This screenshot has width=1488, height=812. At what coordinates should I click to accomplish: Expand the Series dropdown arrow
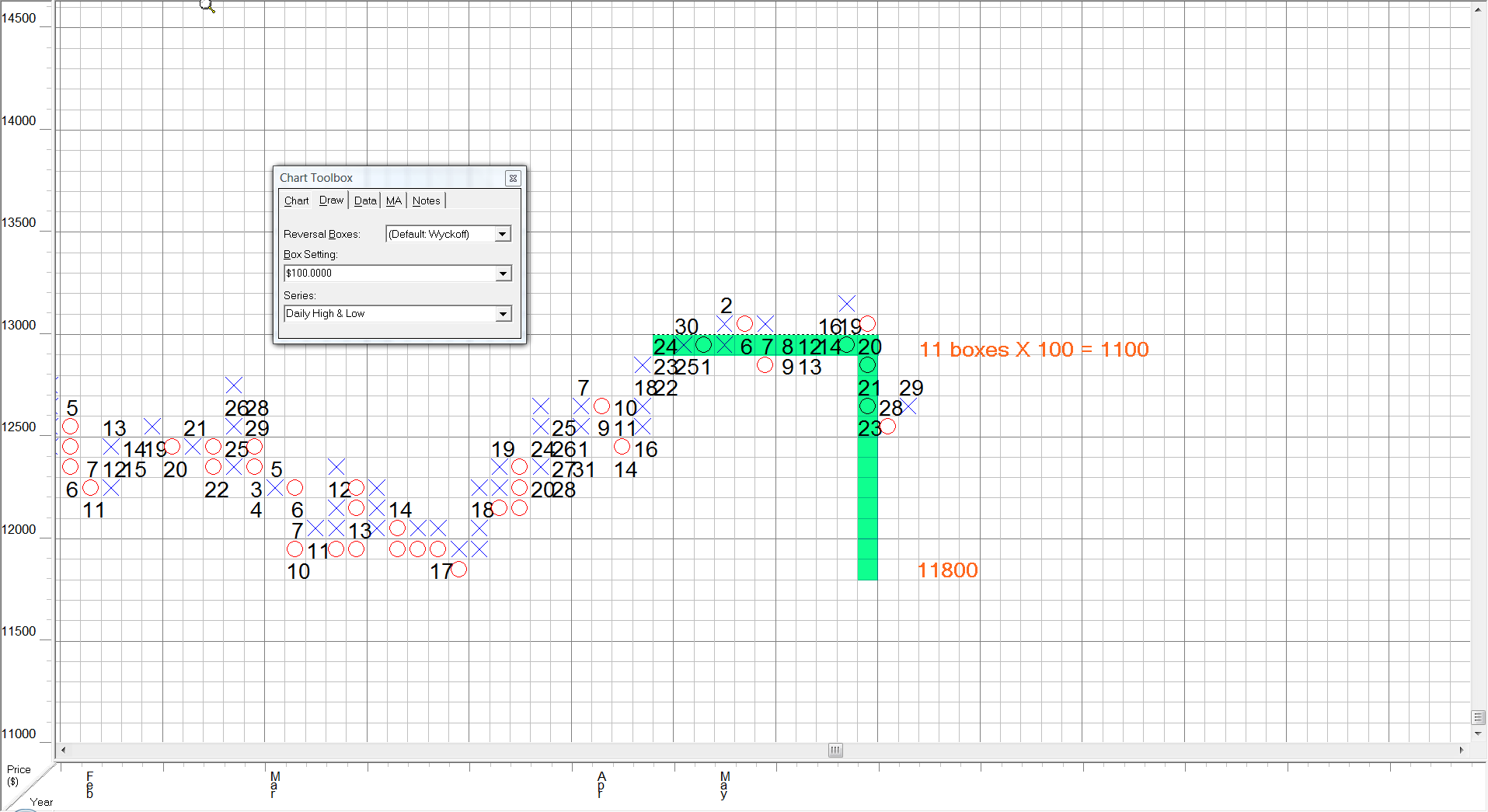point(503,314)
